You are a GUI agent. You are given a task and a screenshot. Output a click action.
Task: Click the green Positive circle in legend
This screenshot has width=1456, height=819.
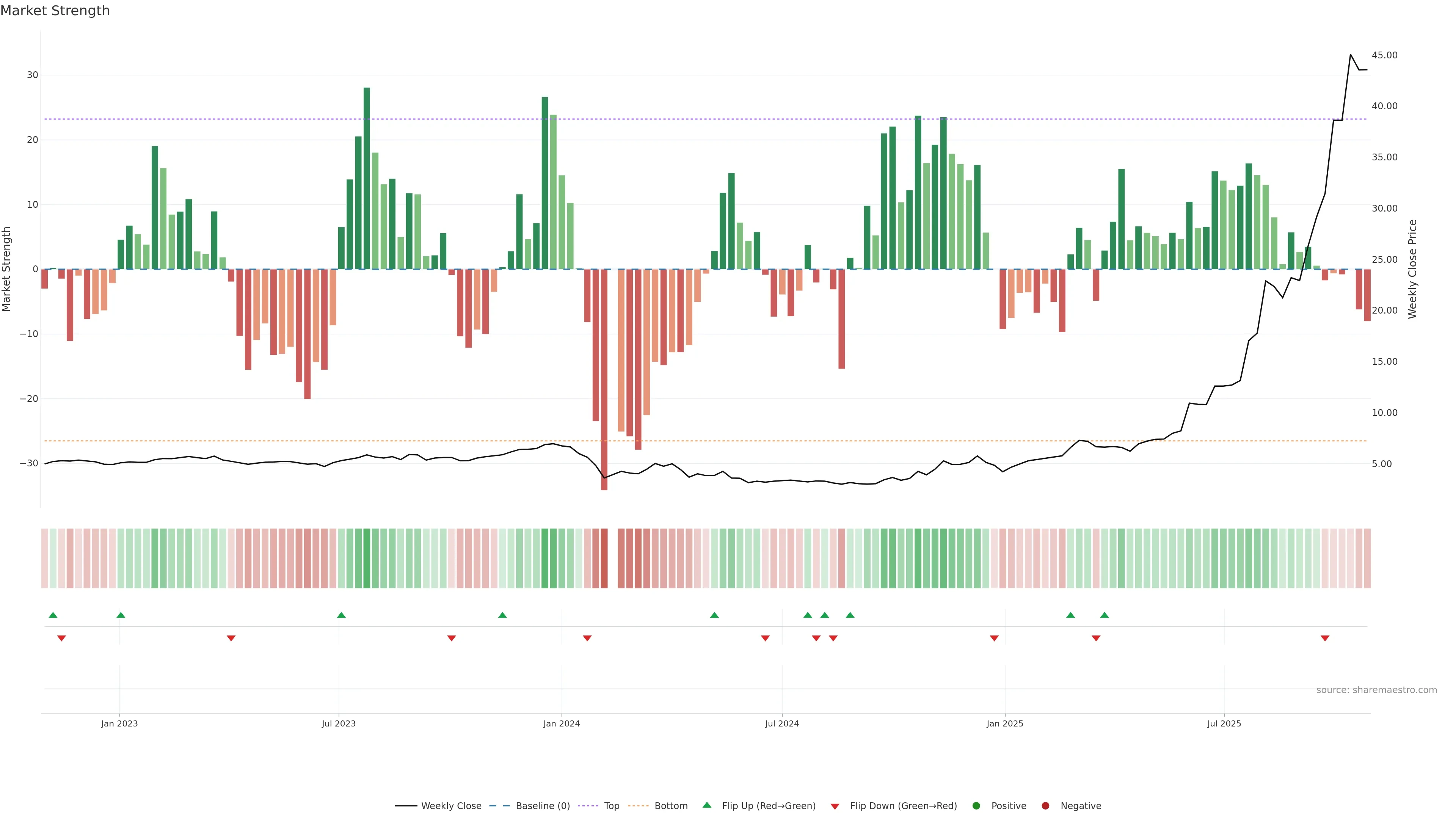coord(976,806)
